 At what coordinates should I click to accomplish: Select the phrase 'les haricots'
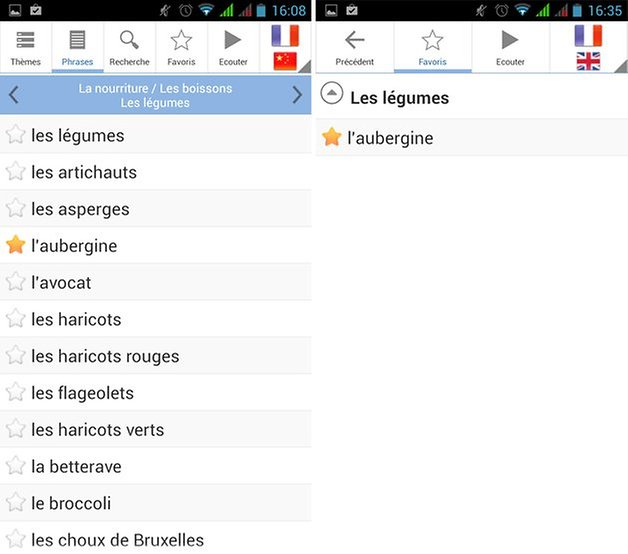pyautogui.click(x=76, y=320)
